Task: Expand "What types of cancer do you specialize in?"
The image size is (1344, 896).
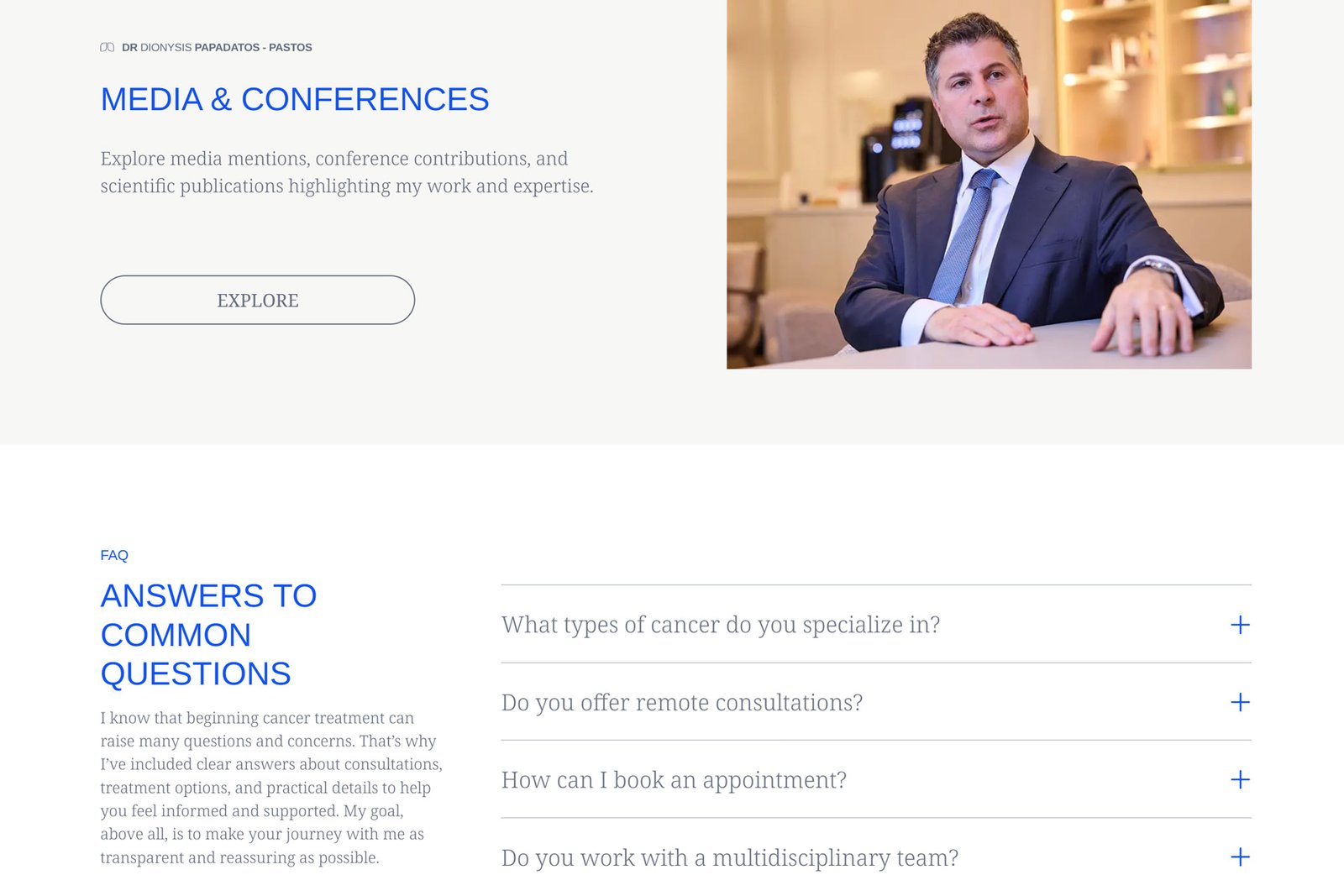Action: (721, 625)
